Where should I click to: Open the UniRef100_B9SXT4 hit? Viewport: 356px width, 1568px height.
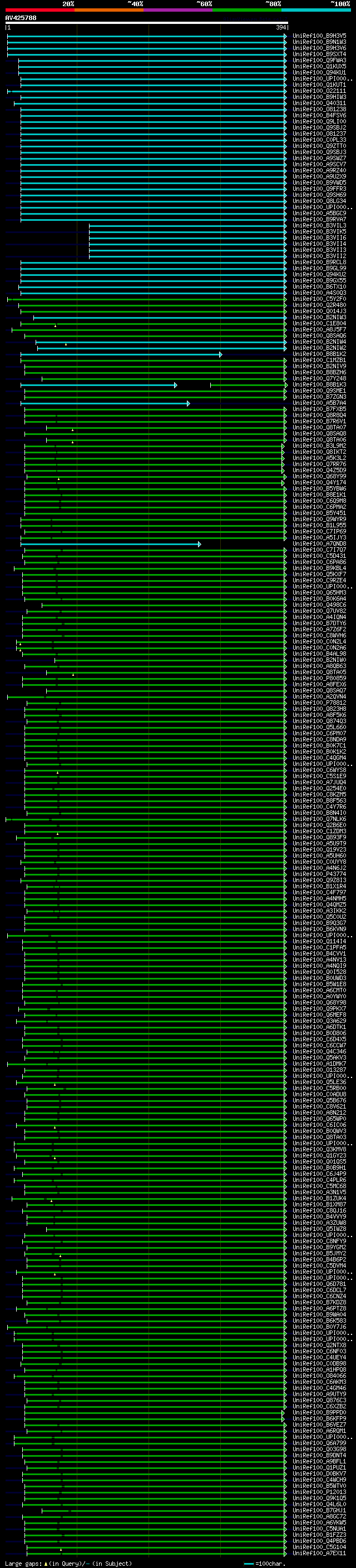(319, 54)
